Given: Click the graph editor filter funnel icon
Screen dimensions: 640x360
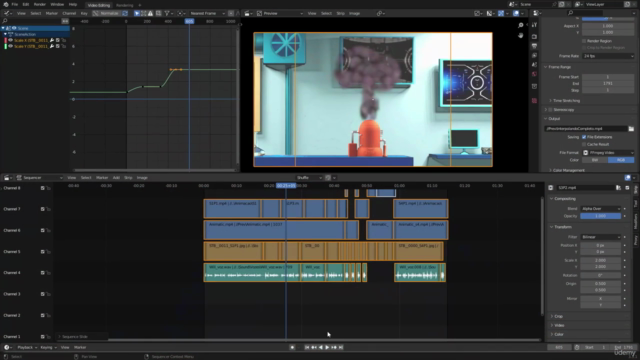Looking at the screenshot, I should [167, 13].
